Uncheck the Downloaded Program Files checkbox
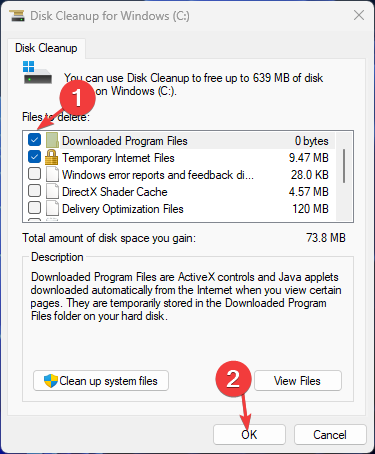 pyautogui.click(x=34, y=140)
